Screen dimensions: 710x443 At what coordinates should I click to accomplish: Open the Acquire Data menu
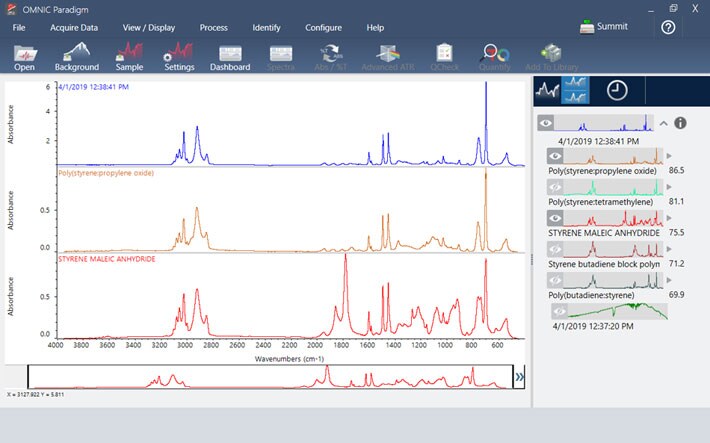(74, 28)
